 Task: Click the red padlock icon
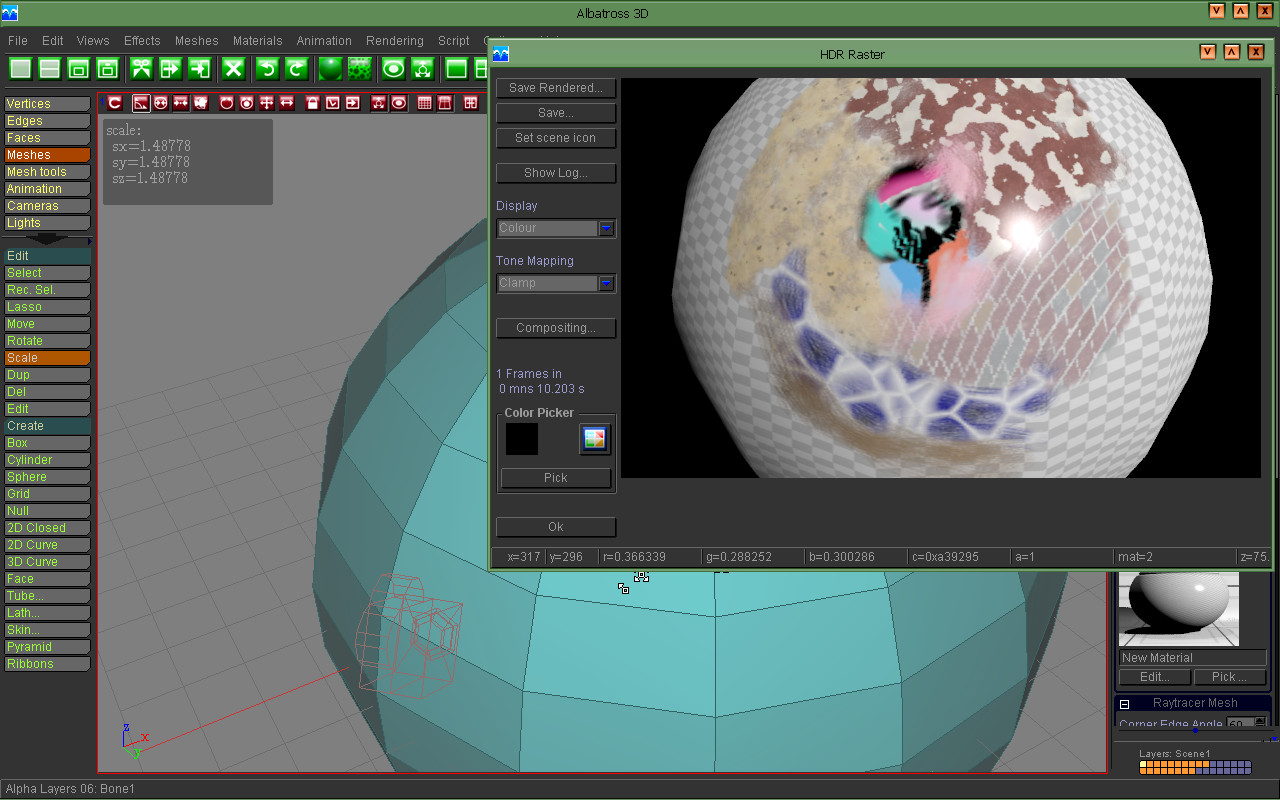(312, 103)
